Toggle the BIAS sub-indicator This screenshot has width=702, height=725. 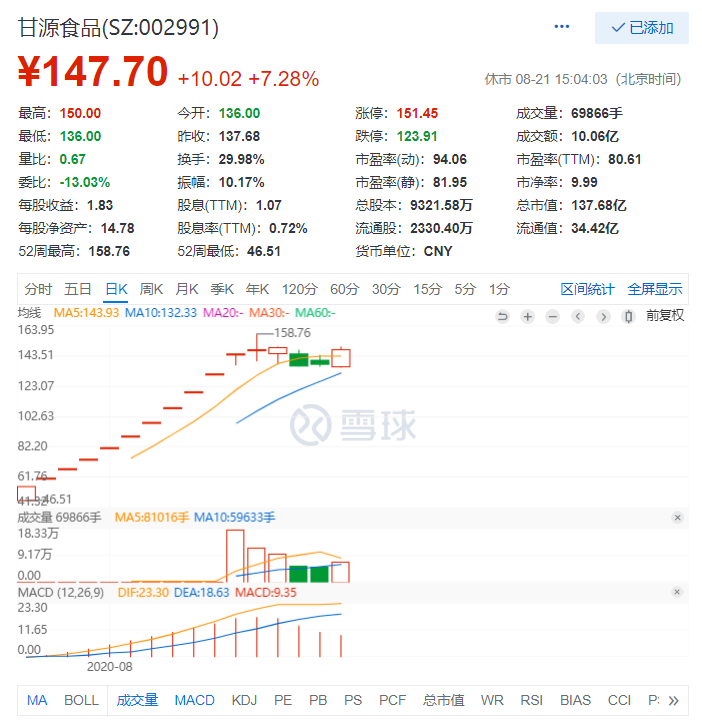point(575,700)
